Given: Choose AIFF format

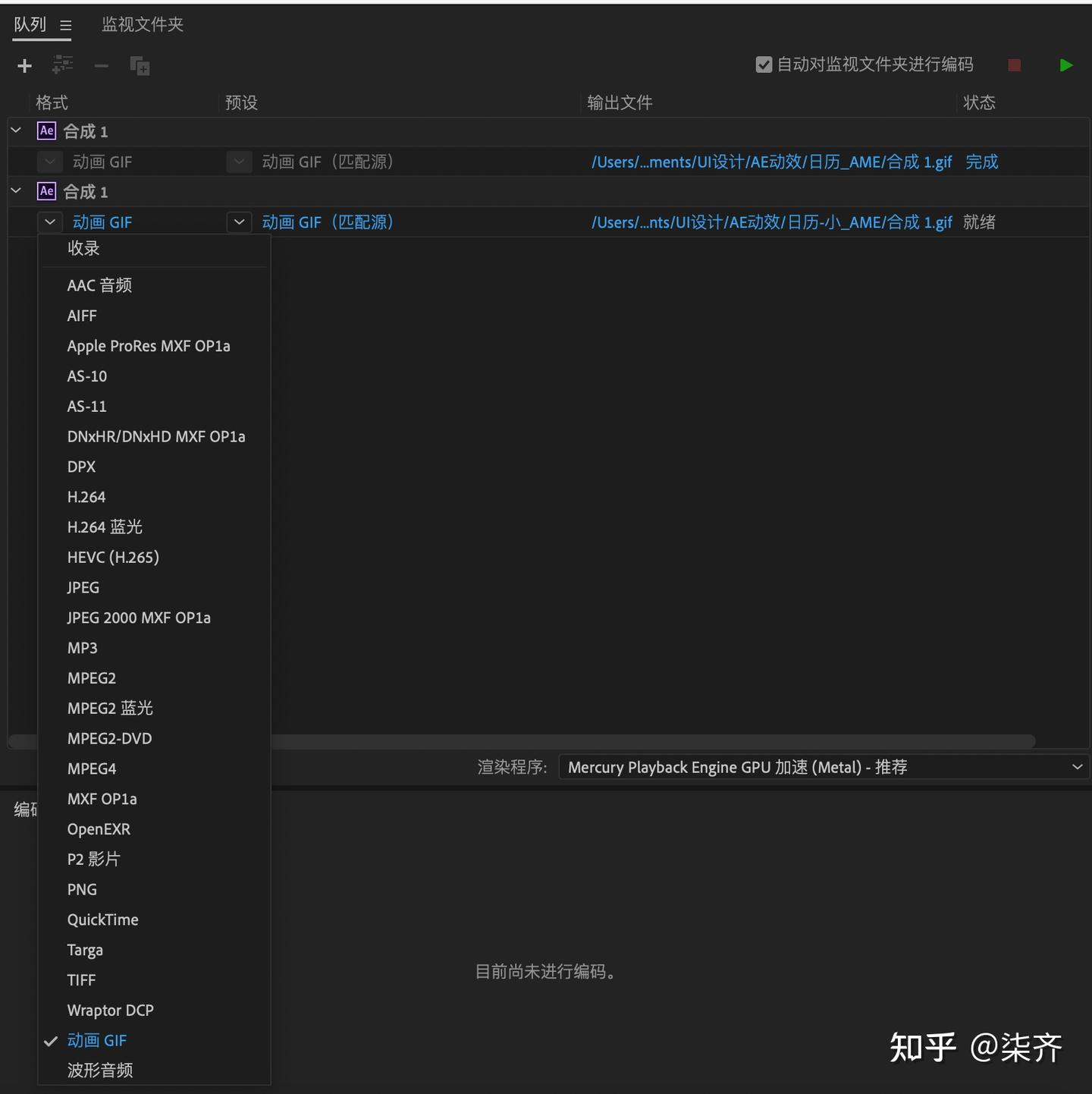Looking at the screenshot, I should click(x=155, y=316).
